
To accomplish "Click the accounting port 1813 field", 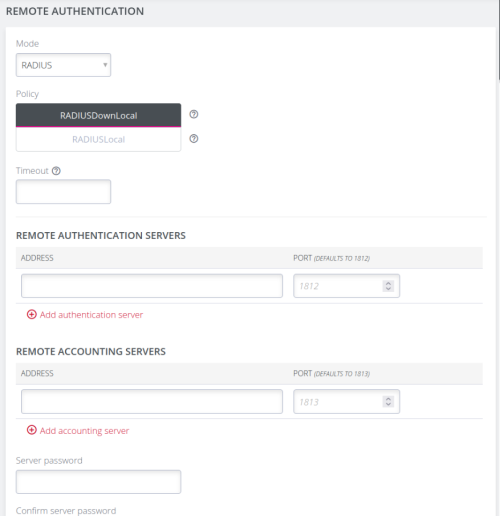I will tap(346, 401).
